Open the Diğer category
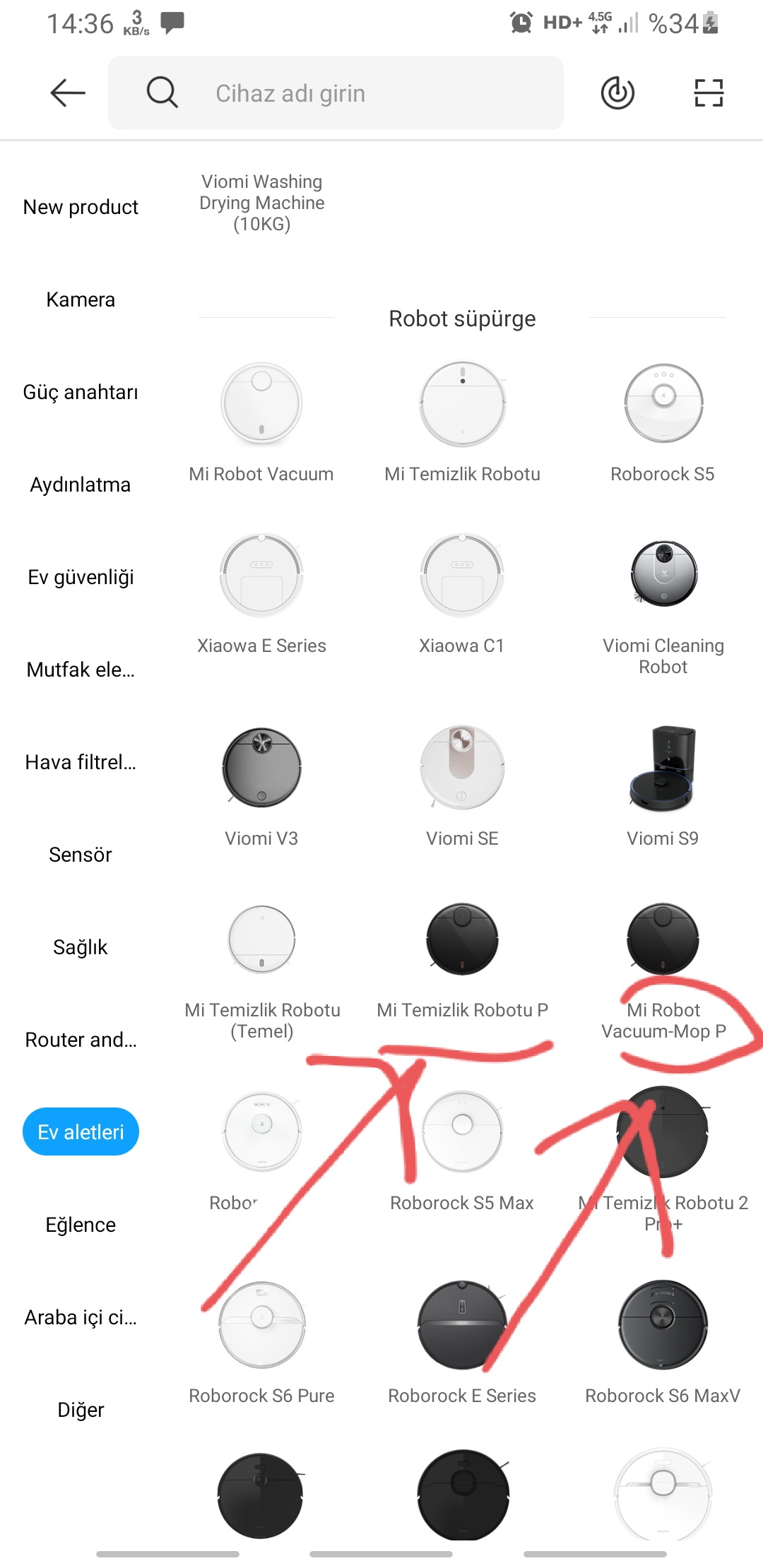The image size is (763, 1568). 81,1410
